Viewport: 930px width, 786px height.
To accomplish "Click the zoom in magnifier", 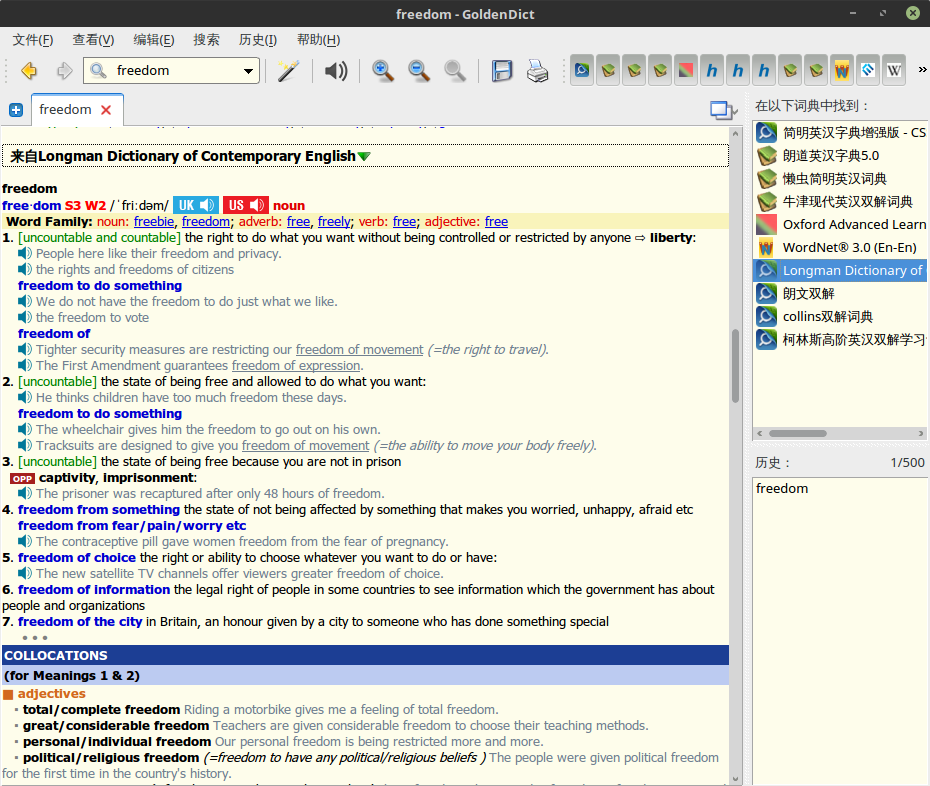I will [x=383, y=71].
